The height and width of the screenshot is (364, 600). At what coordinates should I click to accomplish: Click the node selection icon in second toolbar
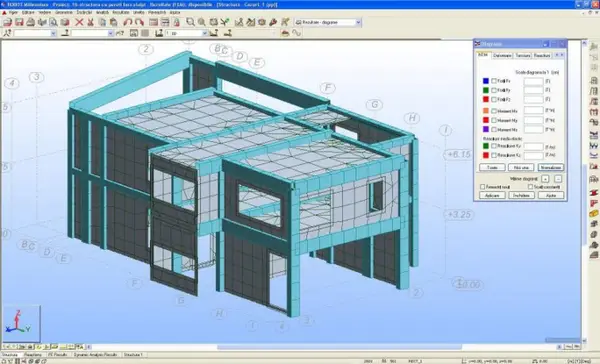[x=7, y=33]
